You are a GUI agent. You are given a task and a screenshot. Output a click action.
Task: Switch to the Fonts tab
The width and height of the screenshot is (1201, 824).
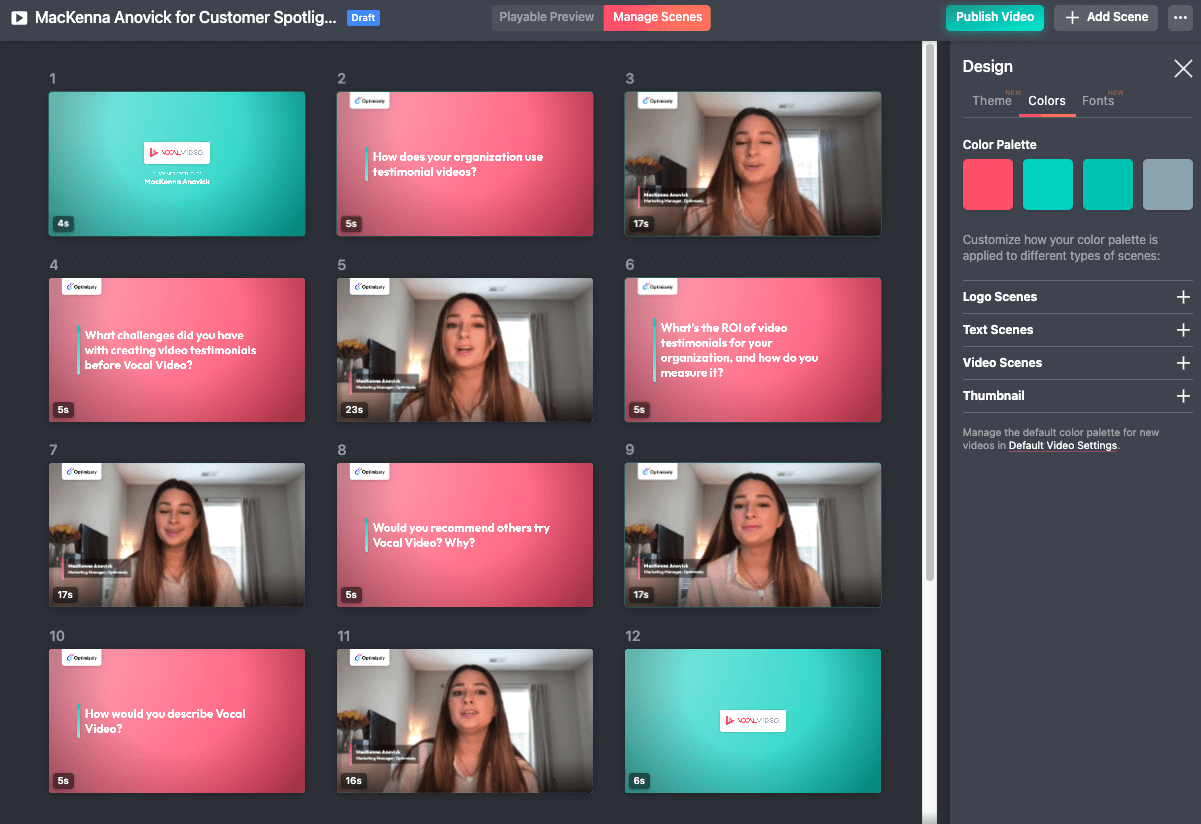pyautogui.click(x=1098, y=100)
